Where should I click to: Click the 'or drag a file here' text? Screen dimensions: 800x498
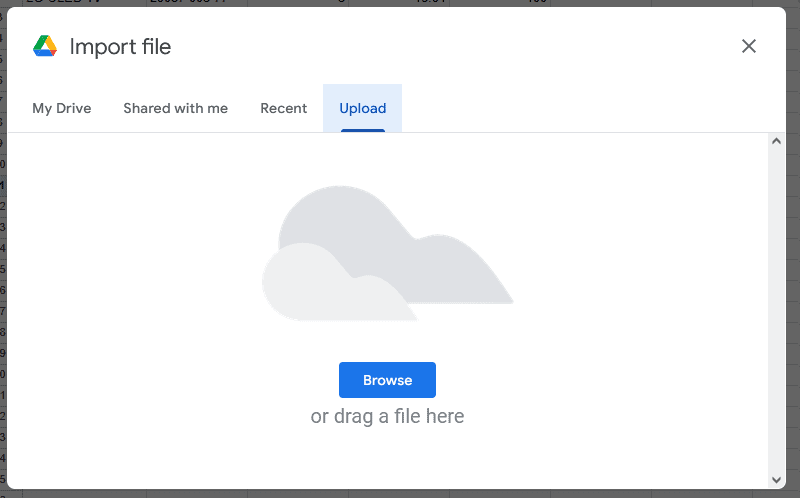(x=387, y=416)
